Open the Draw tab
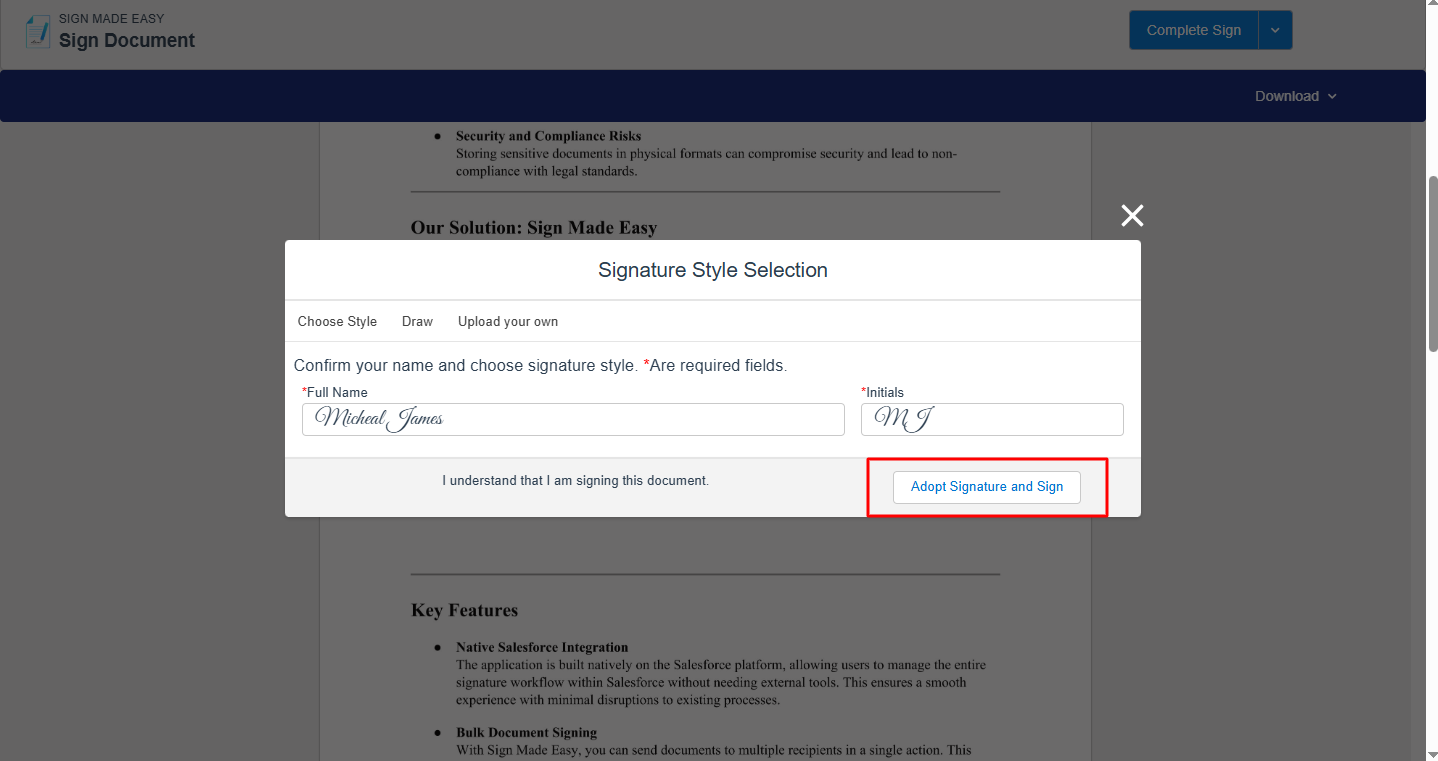 pos(417,321)
